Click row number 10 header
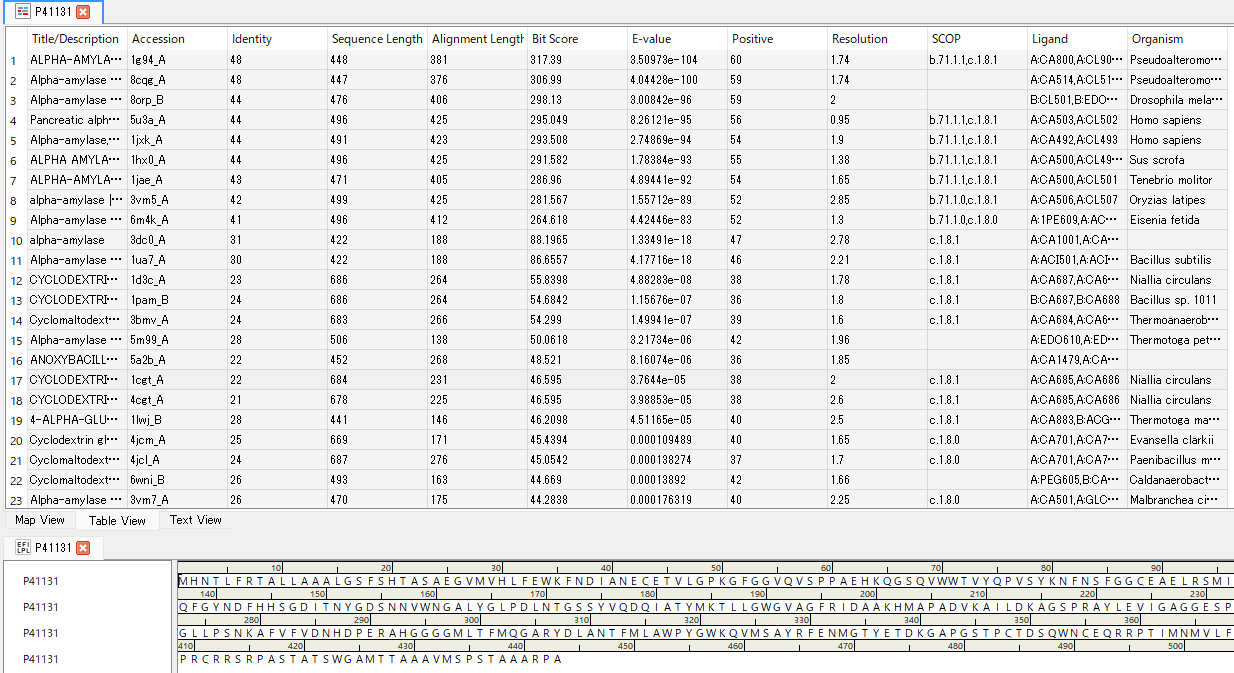 click(x=14, y=241)
